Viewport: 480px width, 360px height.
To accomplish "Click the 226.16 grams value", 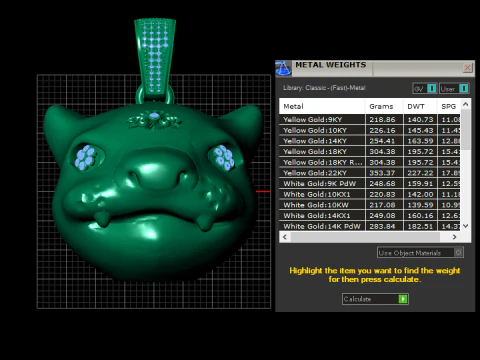I will 382,130.
